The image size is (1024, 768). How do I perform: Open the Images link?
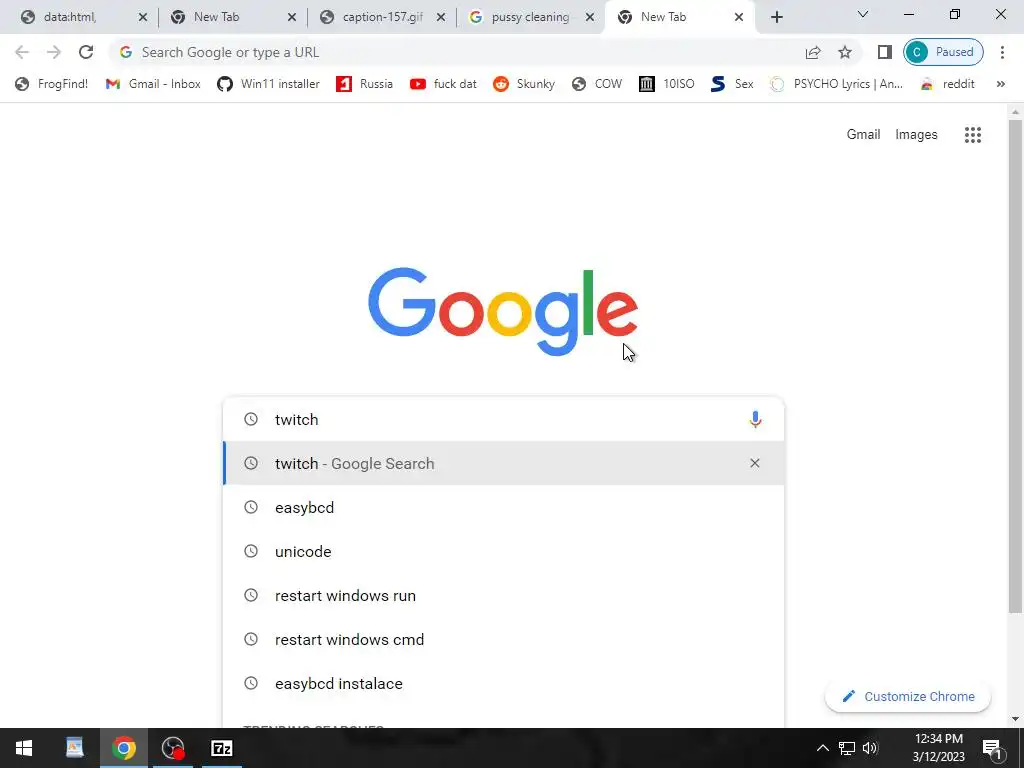coord(916,135)
